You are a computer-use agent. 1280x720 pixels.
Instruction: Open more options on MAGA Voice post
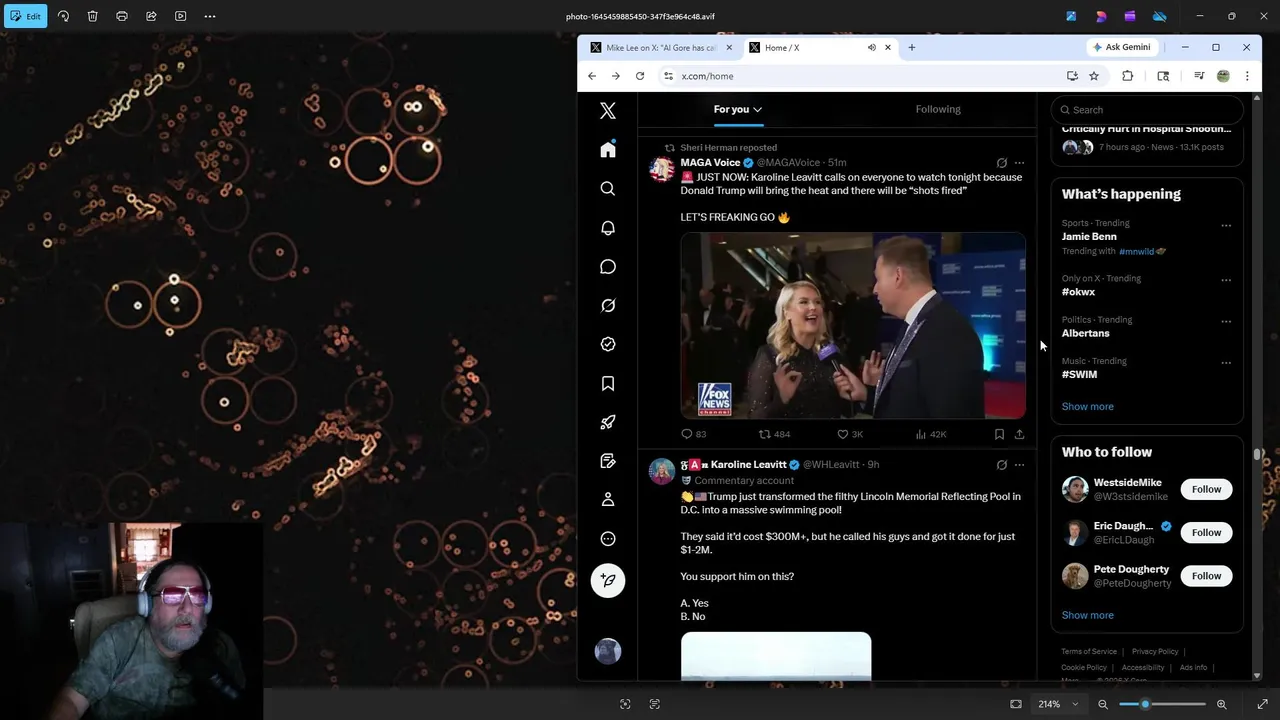click(1019, 163)
